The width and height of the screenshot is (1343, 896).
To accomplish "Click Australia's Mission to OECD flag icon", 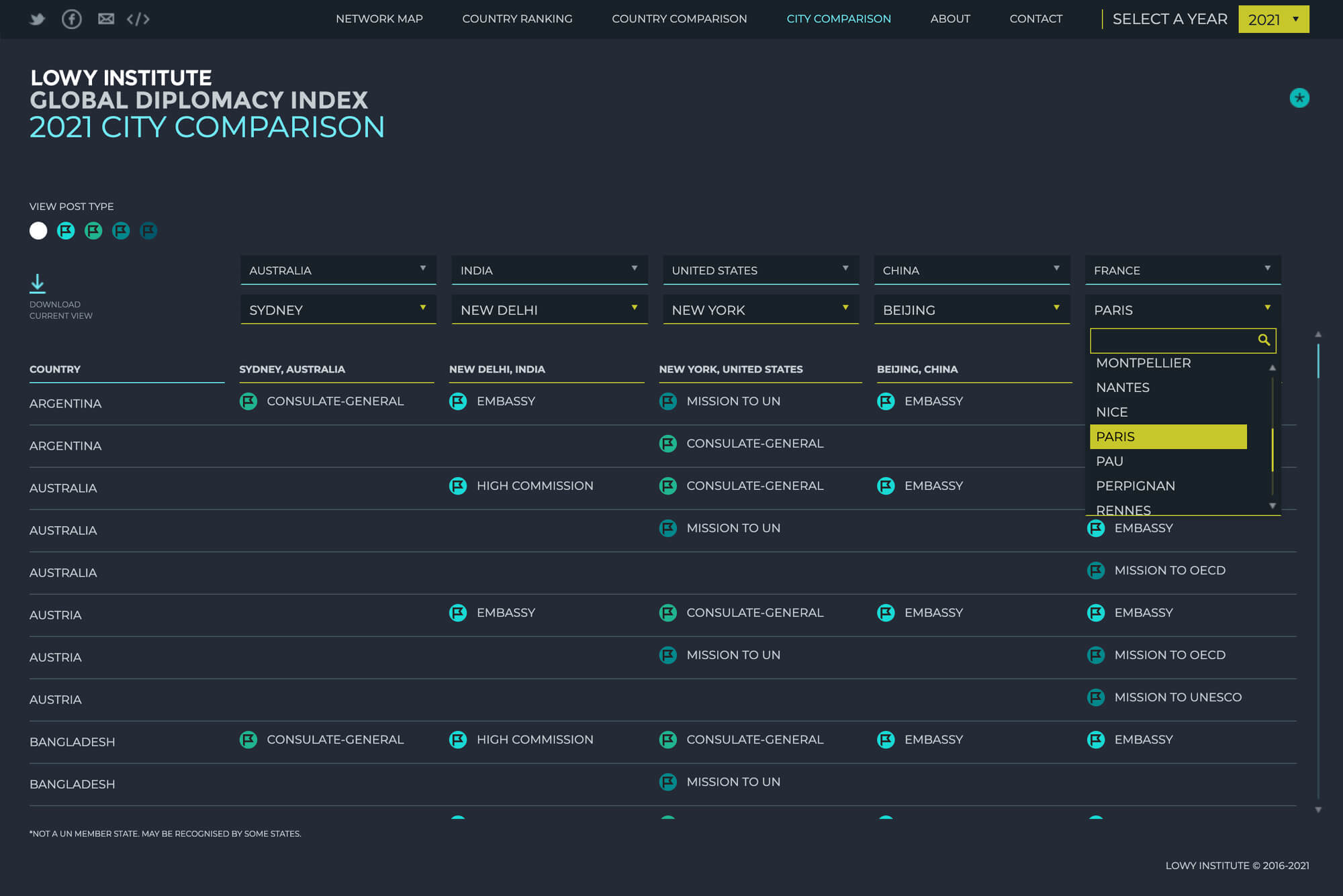I will [1096, 570].
